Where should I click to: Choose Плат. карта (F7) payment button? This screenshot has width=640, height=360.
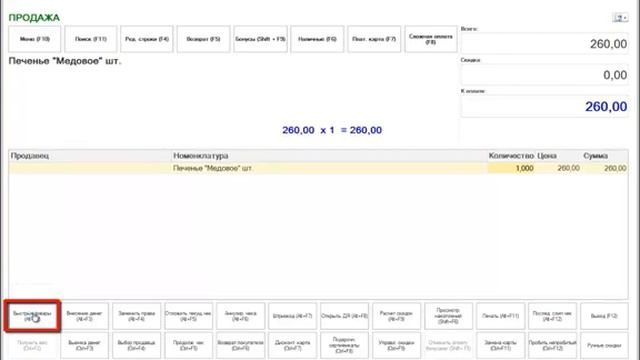374,39
